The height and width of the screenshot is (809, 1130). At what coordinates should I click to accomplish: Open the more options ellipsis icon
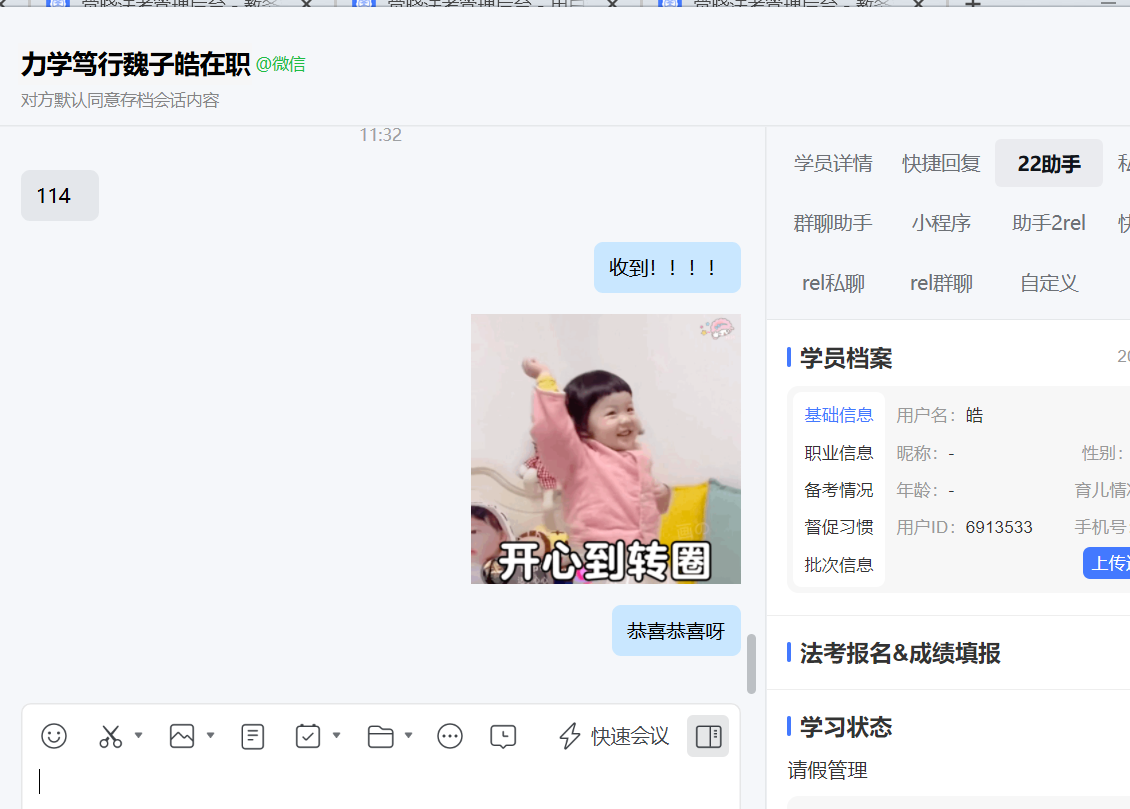450,736
